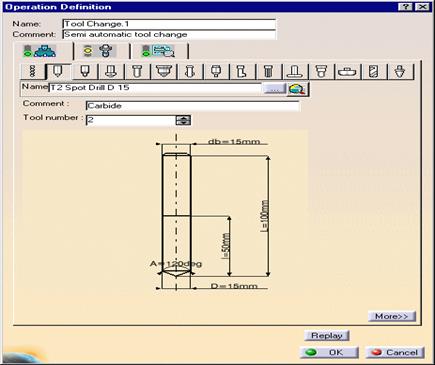Screen dimensions: 435x365
Task: Select the tap tool icon with threads
Action: tap(268, 71)
